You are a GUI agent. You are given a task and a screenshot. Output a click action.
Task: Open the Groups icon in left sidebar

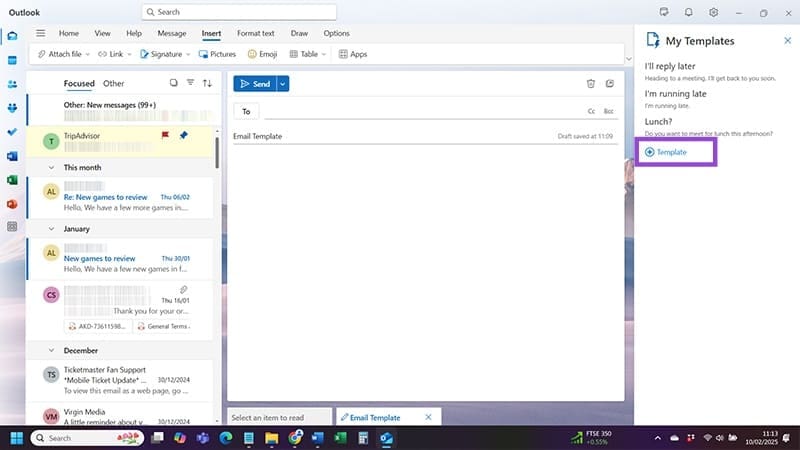12,108
